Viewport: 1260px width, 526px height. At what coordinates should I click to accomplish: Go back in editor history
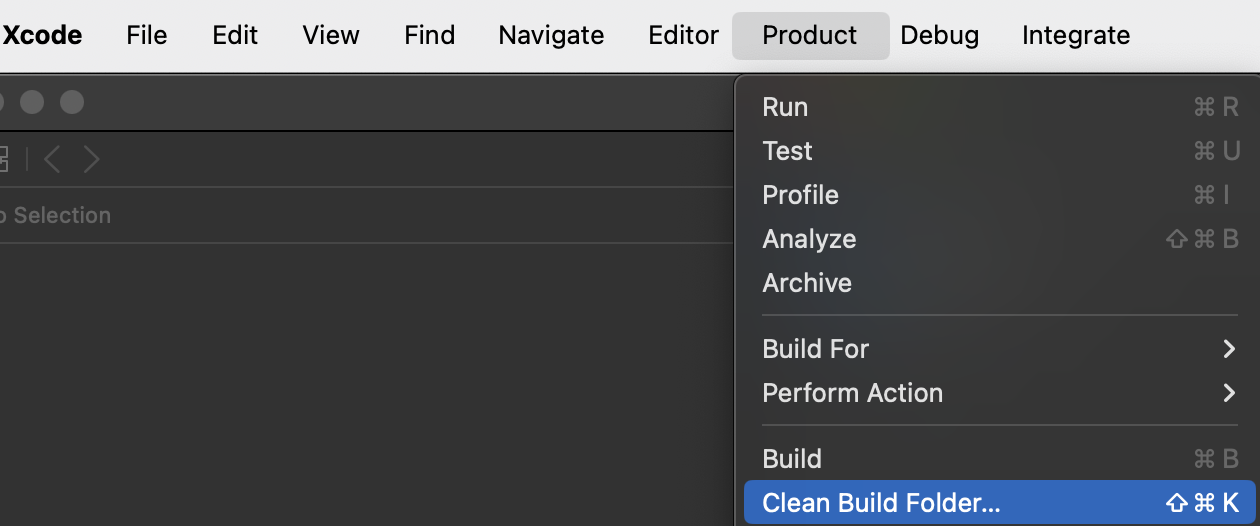(x=52, y=159)
